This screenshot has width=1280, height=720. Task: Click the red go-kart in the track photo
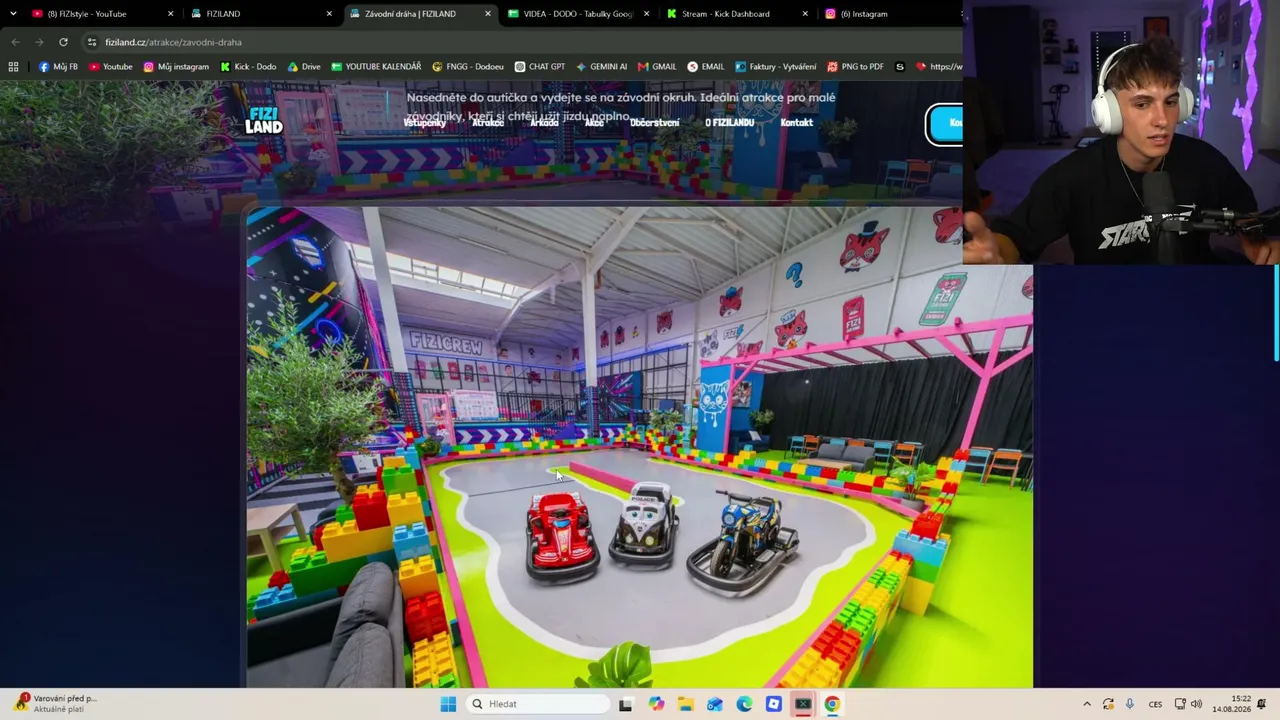coord(560,537)
